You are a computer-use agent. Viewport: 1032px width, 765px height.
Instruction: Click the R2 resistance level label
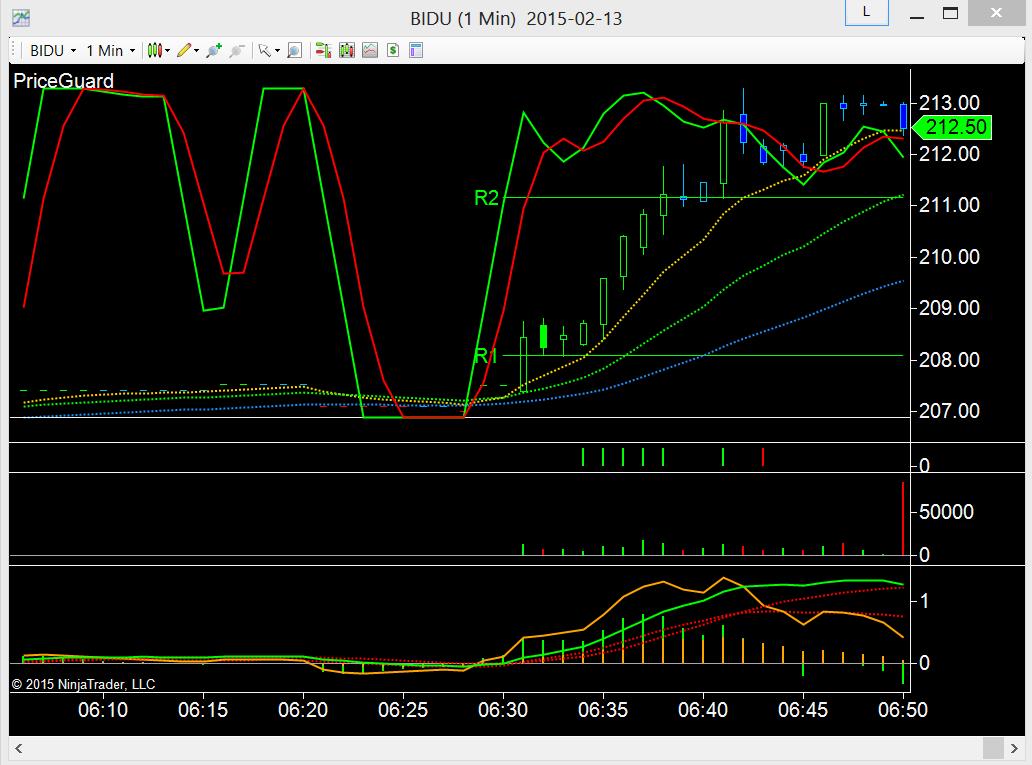point(486,198)
